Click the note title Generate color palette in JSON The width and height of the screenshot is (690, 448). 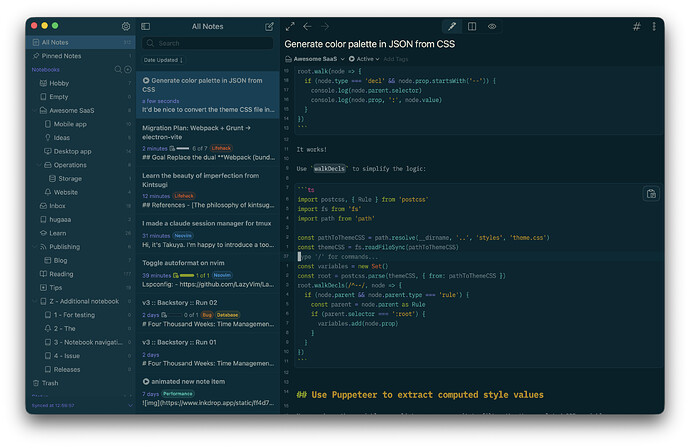pos(370,44)
